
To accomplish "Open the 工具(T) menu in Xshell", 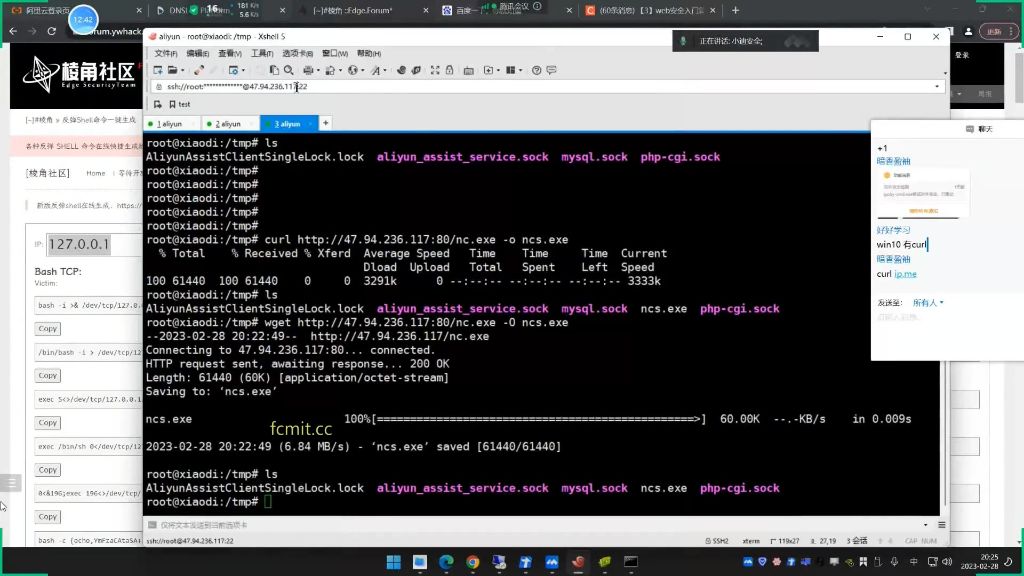I will (x=262, y=54).
